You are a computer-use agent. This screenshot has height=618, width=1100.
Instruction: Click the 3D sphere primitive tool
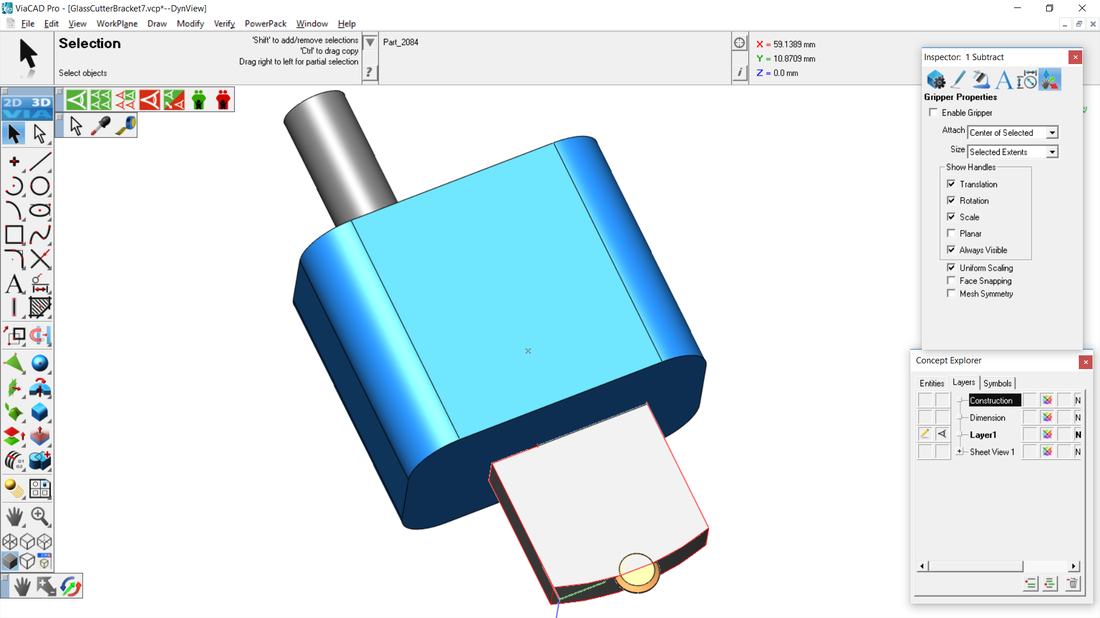point(40,363)
